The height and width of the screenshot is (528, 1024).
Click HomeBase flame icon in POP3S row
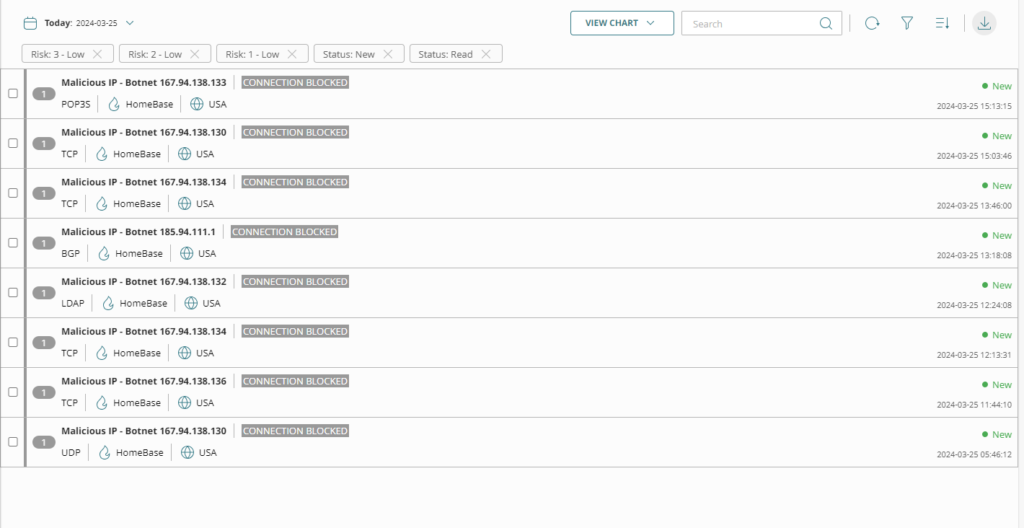click(114, 104)
